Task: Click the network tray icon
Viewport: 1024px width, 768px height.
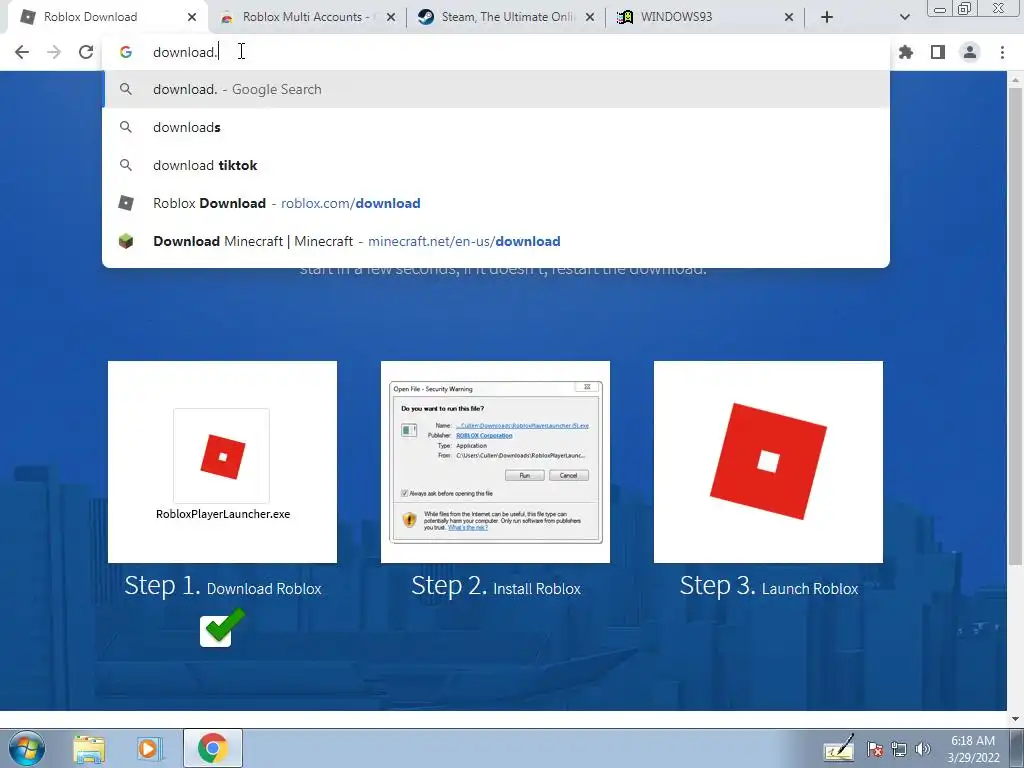Action: [899, 749]
